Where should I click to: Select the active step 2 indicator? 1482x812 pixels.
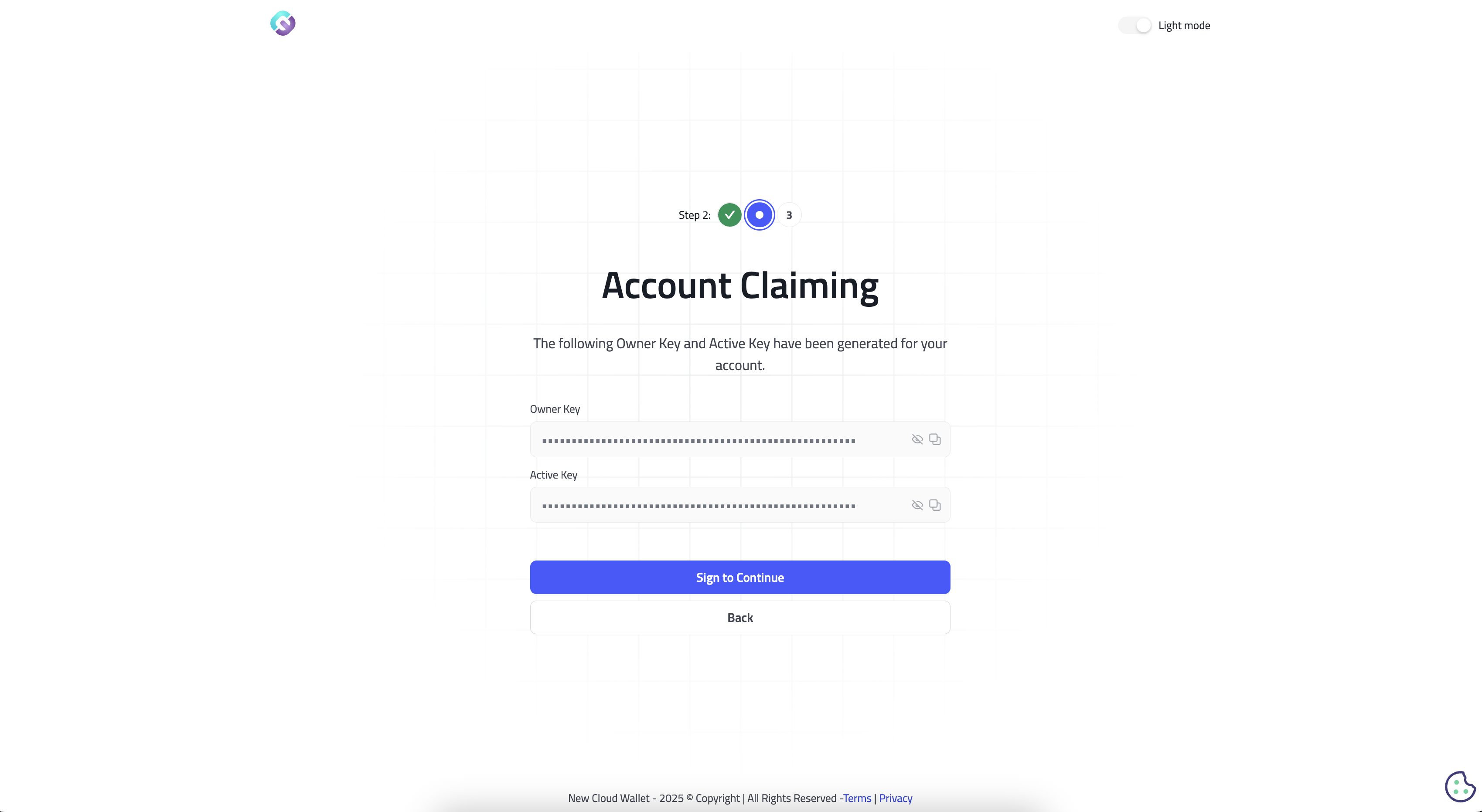click(759, 214)
